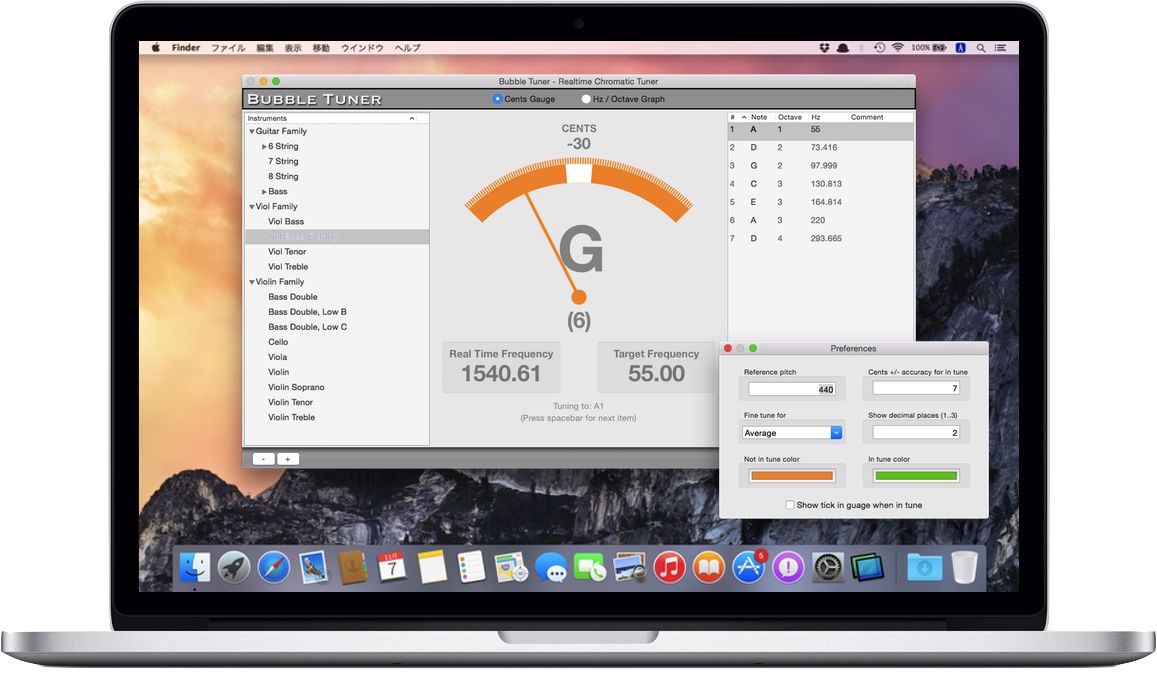Screen dimensions: 1157x677
Task: Change the In tune green color
Action: 916,476
